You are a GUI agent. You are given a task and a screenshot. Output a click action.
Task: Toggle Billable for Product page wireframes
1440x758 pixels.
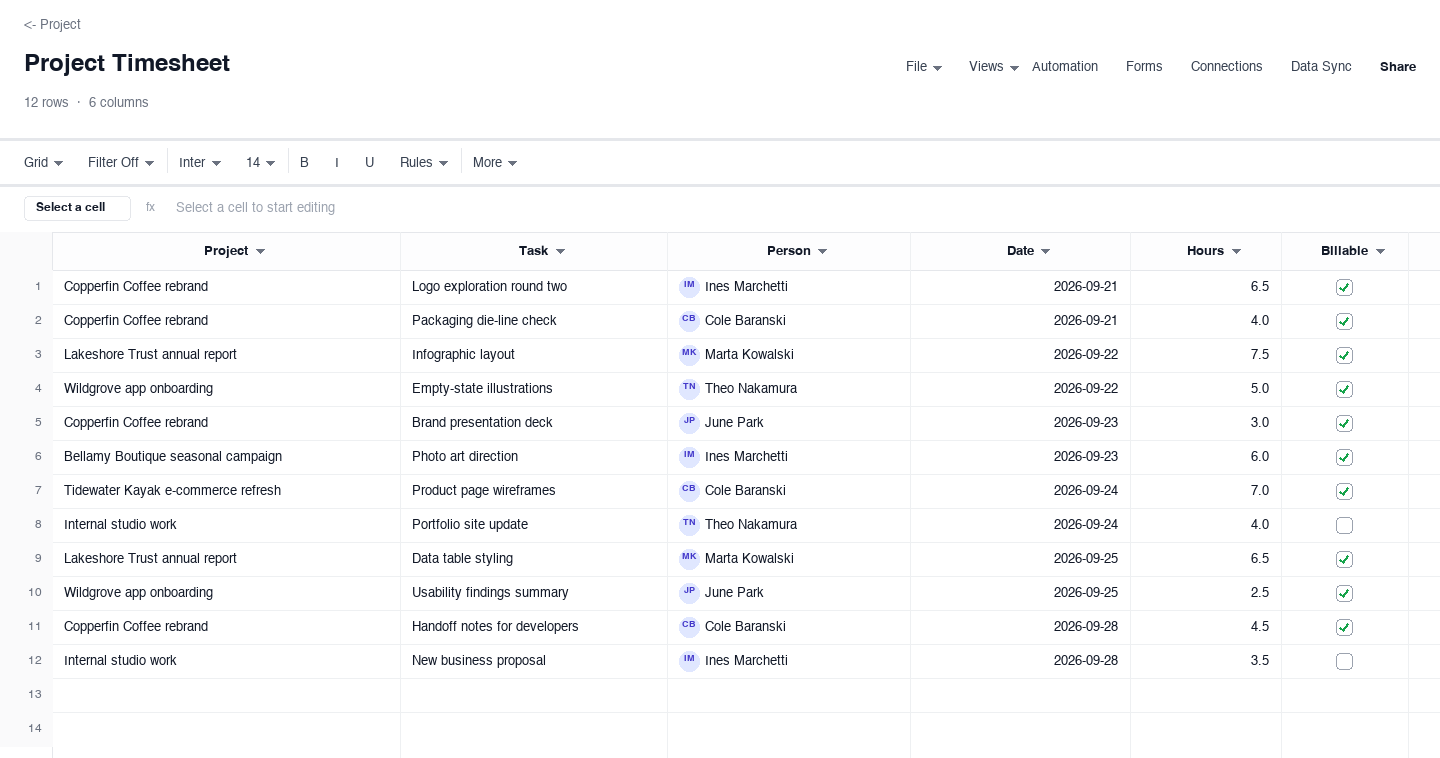tap(1344, 491)
